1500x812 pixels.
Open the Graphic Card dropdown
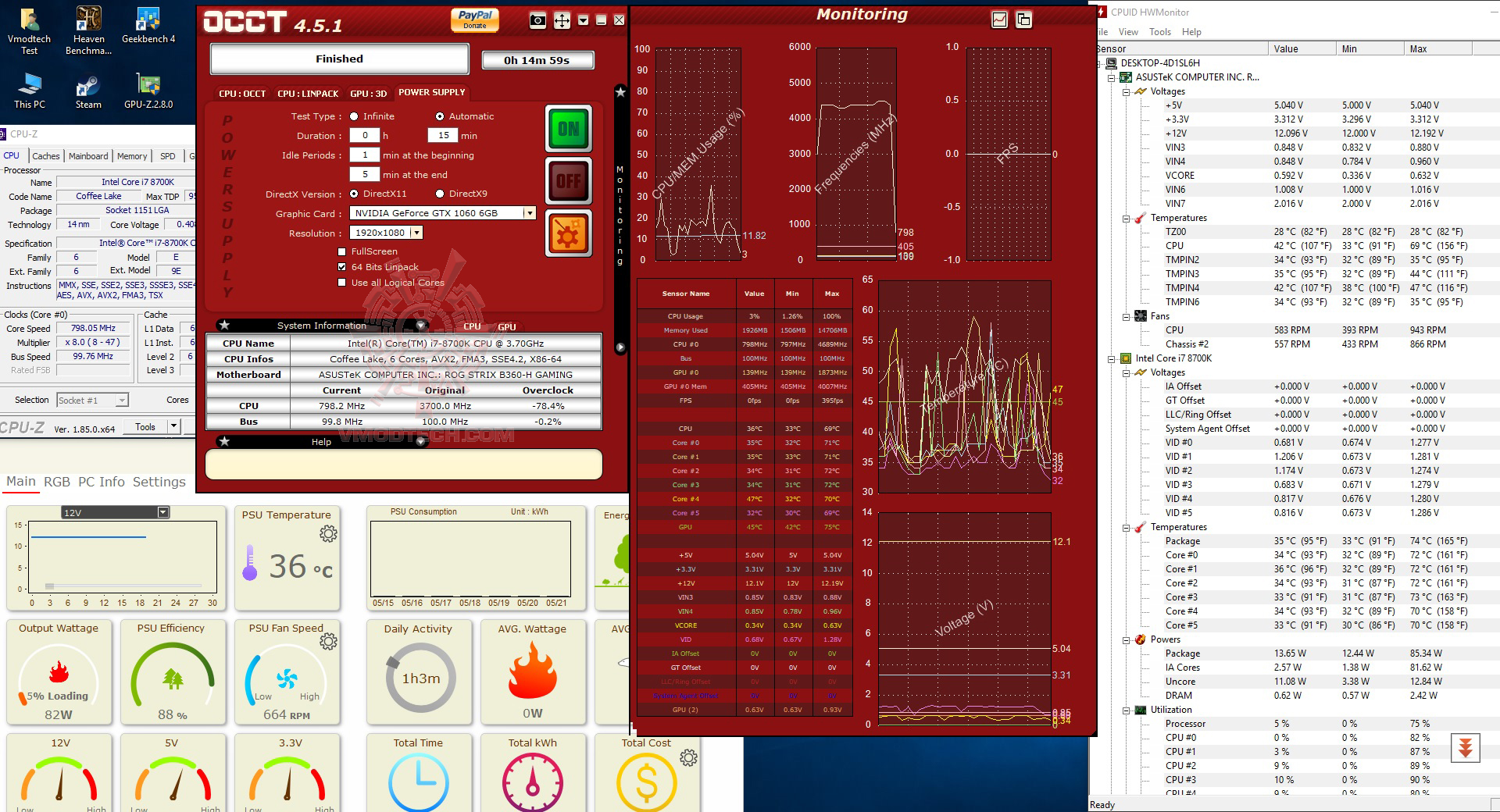(x=530, y=213)
